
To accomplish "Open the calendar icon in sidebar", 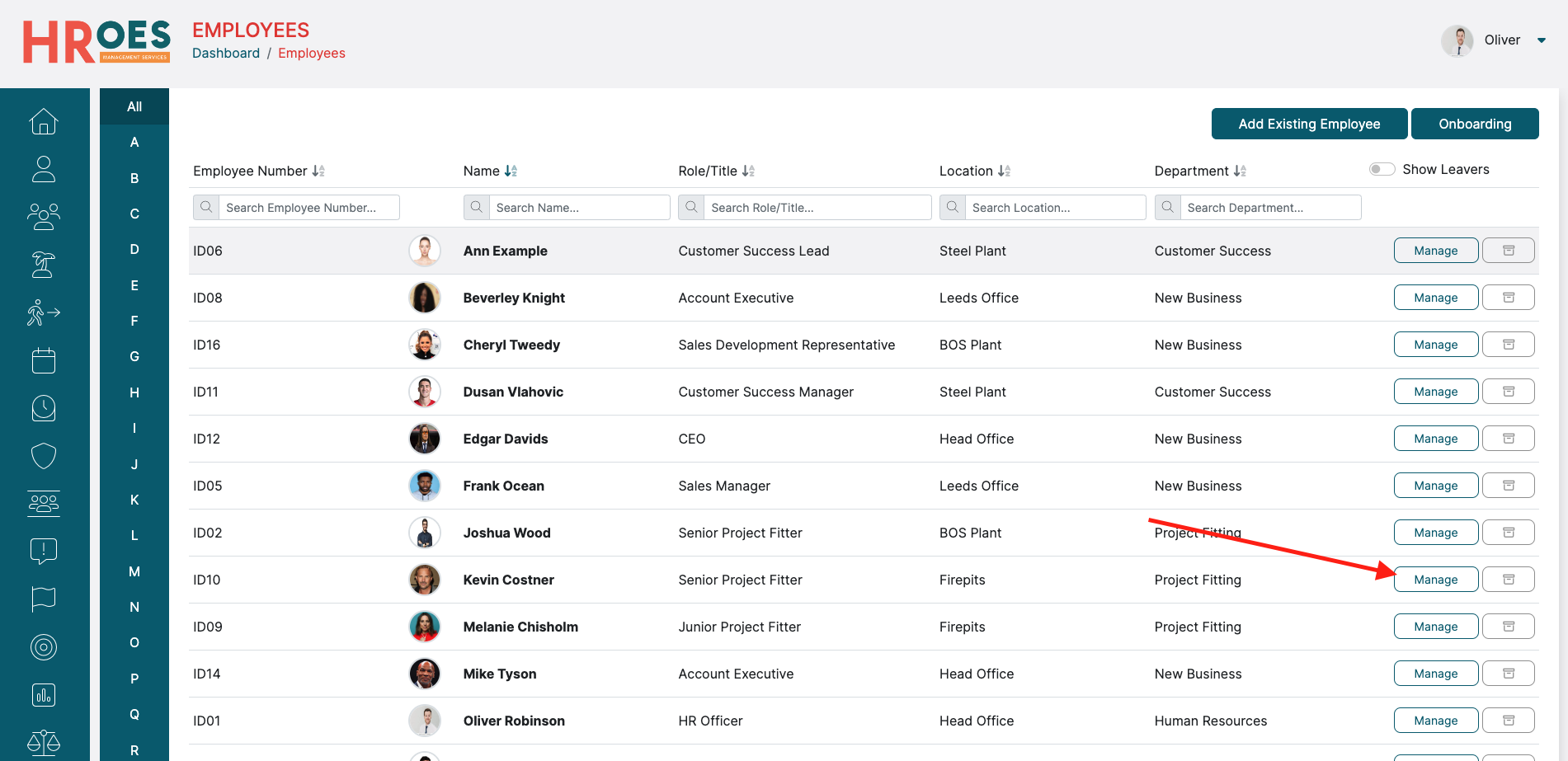I will [x=44, y=360].
